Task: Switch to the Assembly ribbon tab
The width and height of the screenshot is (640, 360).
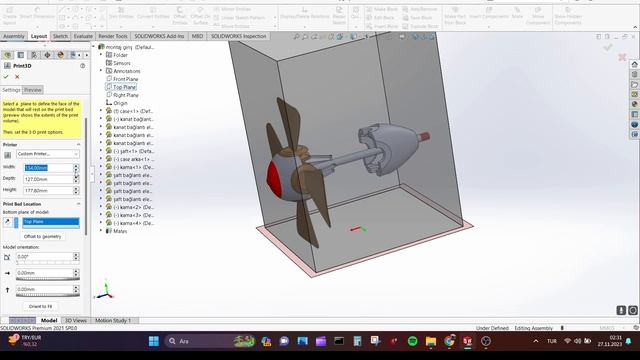Action: (14, 36)
